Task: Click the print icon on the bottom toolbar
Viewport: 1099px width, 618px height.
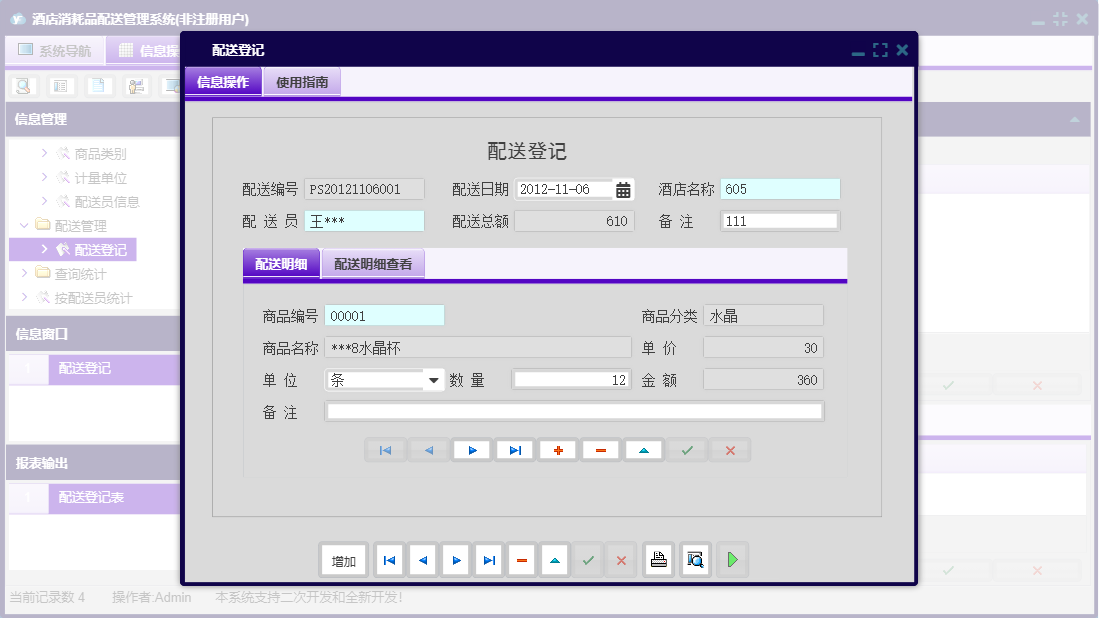Action: tap(659, 560)
